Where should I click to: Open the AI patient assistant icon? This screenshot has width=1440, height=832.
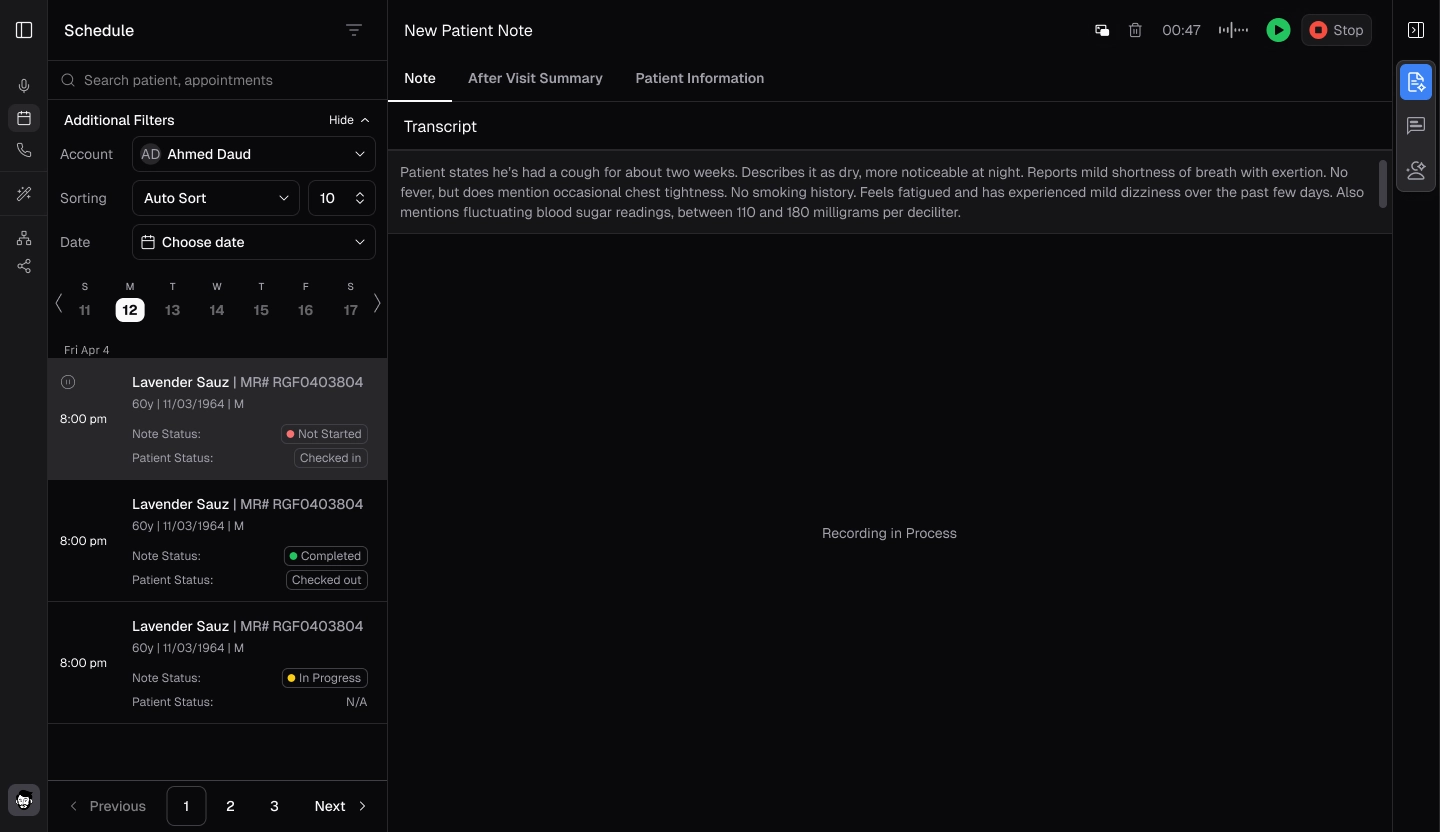1416,170
